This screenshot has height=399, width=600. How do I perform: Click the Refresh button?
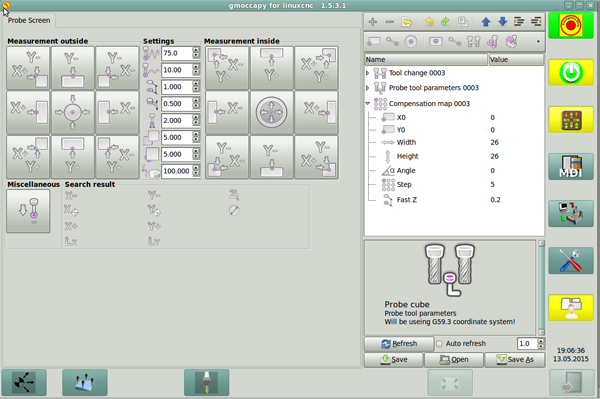click(x=399, y=344)
